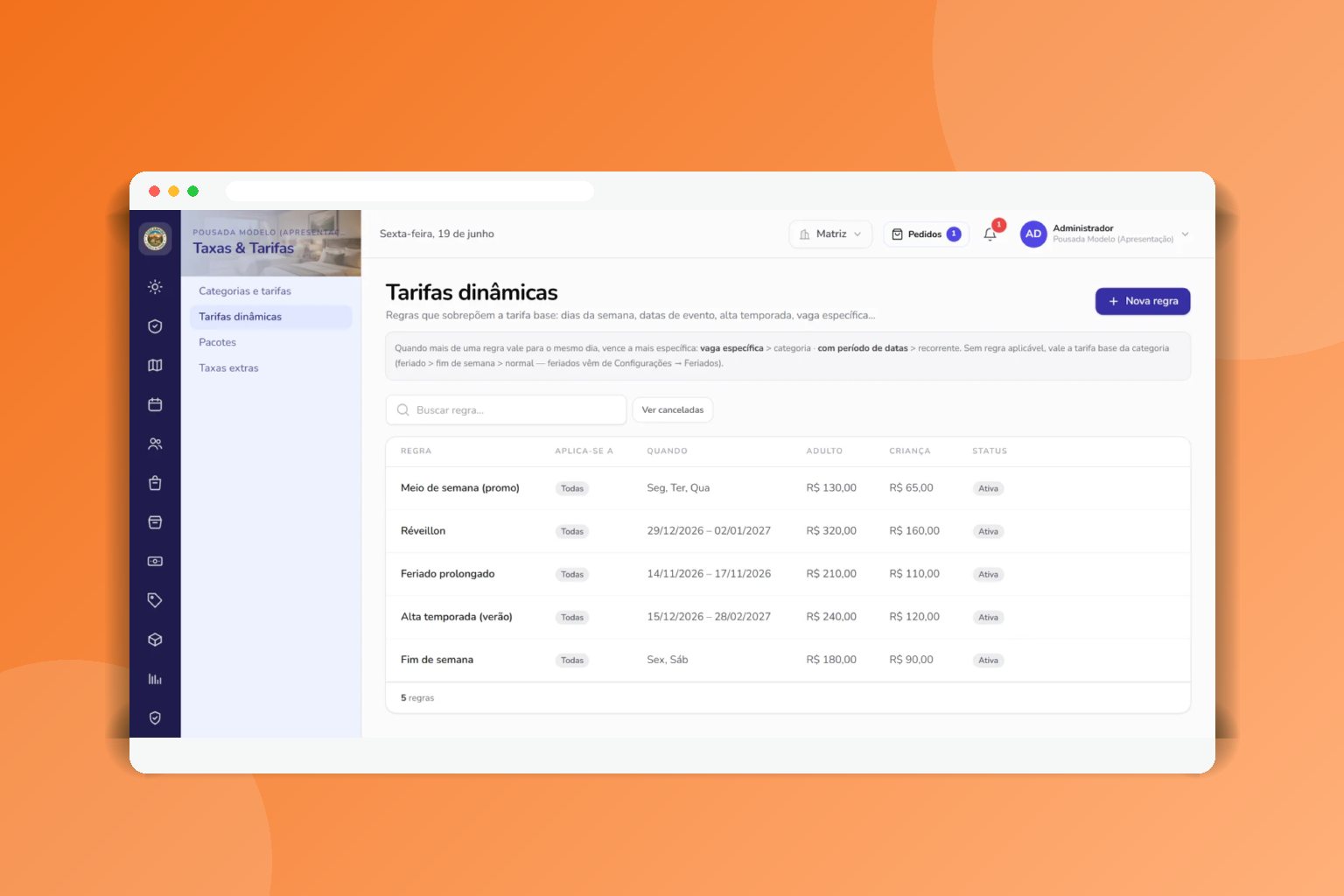Click the Ativa status of Fim de semana
Viewport: 1344px width, 896px height.
(x=988, y=661)
